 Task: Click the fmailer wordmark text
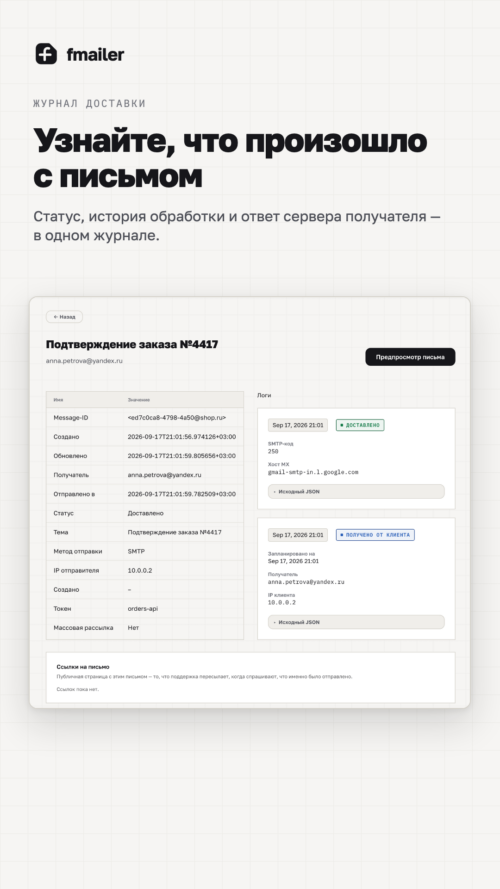click(x=95, y=54)
